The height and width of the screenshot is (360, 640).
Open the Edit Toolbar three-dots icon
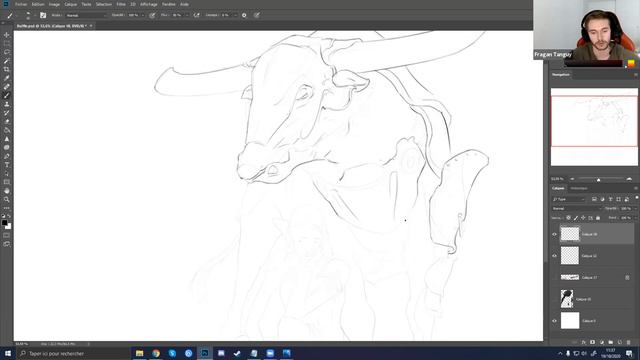7,208
